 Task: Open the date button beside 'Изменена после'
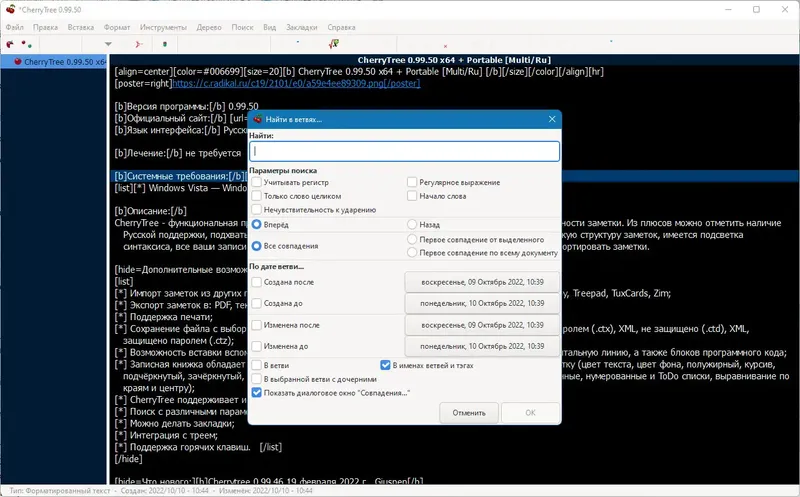point(482,325)
